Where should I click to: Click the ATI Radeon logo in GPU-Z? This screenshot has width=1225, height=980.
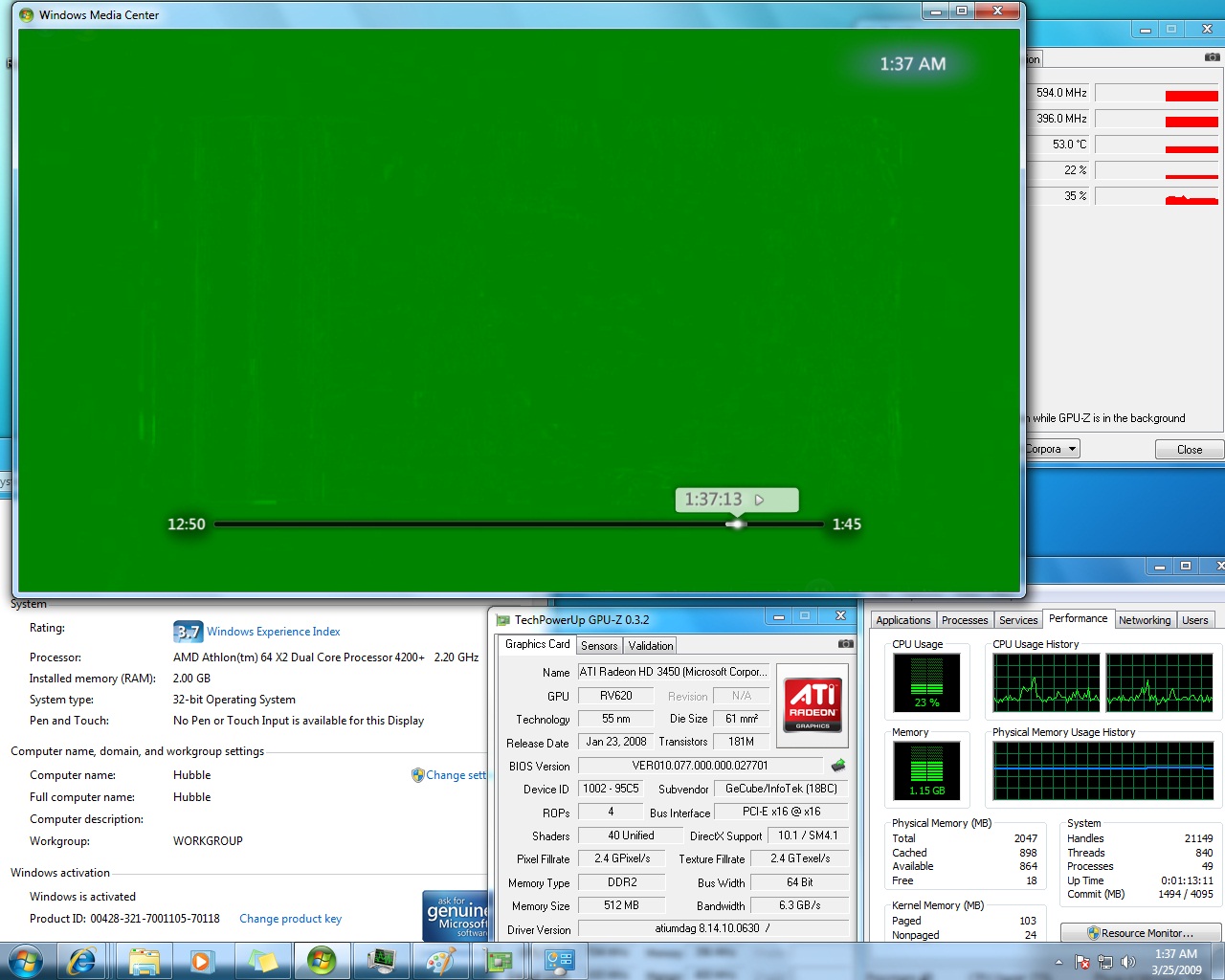click(x=813, y=705)
